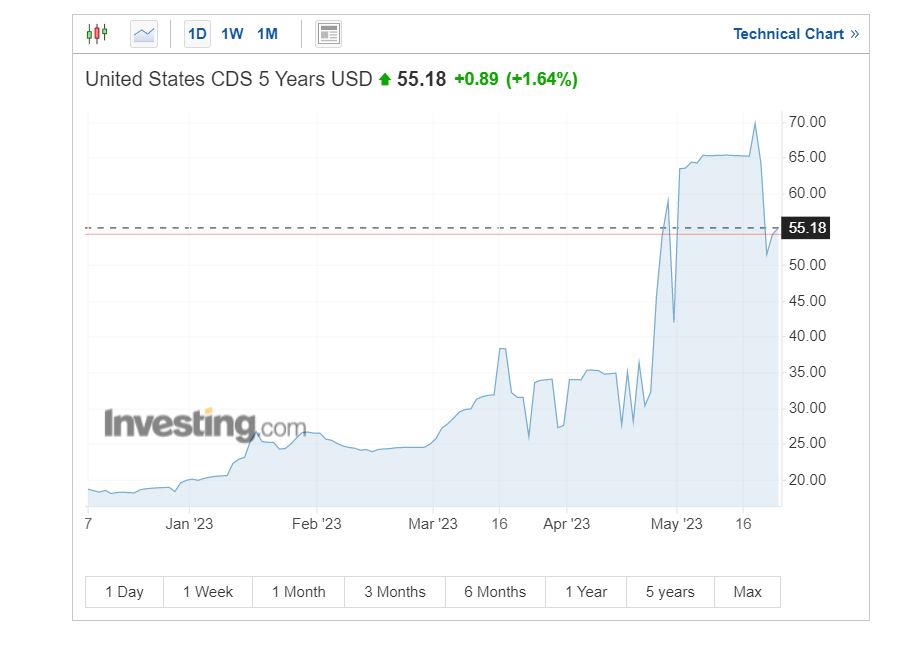Choose the 5 years range

(670, 592)
